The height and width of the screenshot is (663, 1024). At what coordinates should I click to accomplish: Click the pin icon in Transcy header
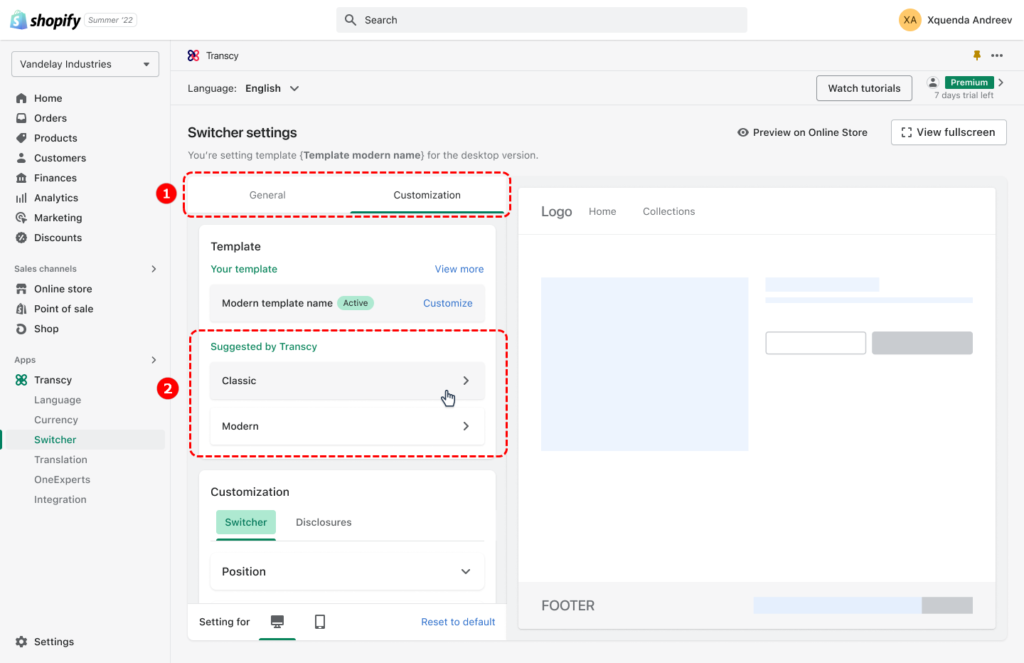(977, 56)
